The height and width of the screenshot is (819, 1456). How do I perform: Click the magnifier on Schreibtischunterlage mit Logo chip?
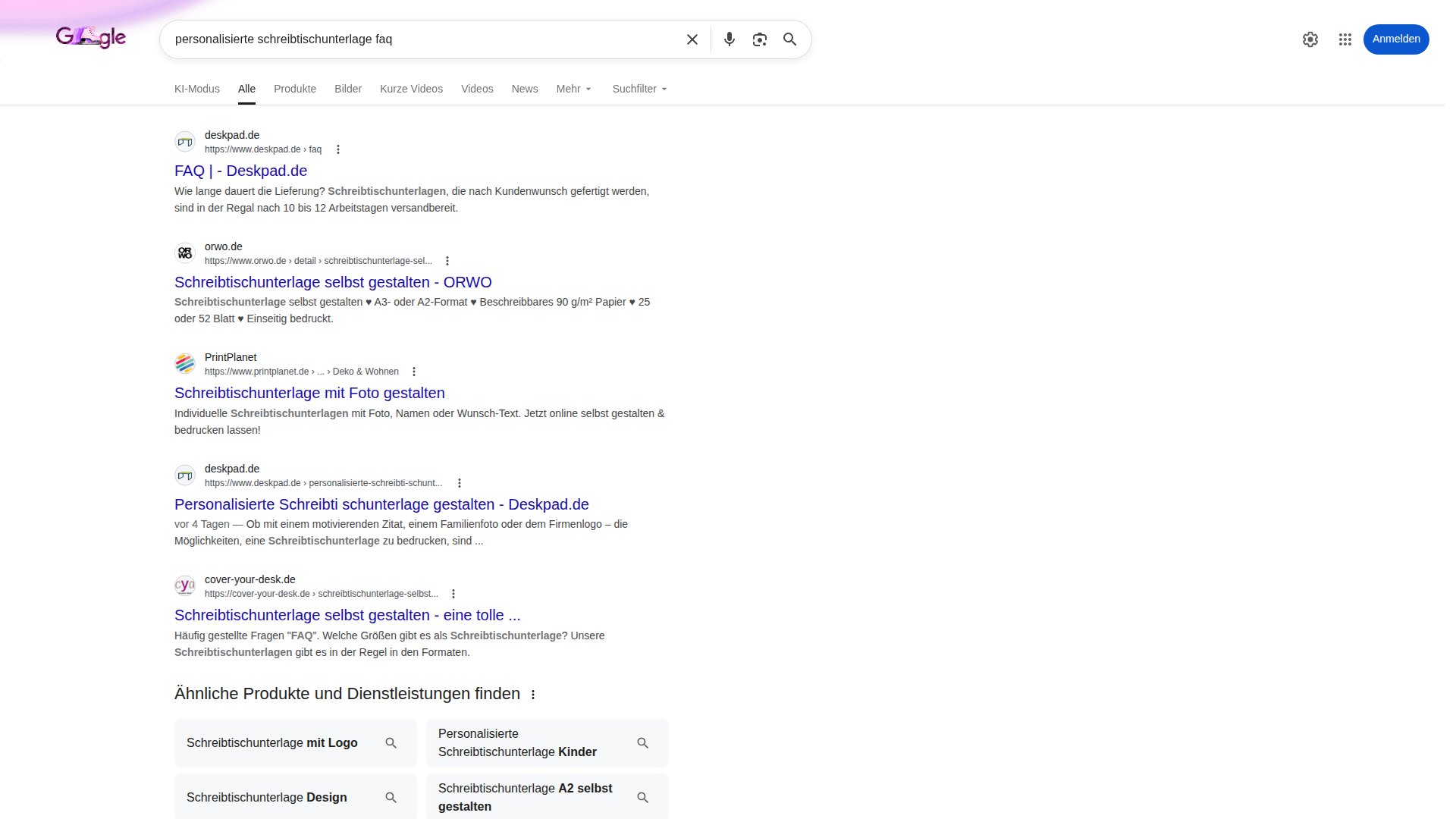pos(391,743)
